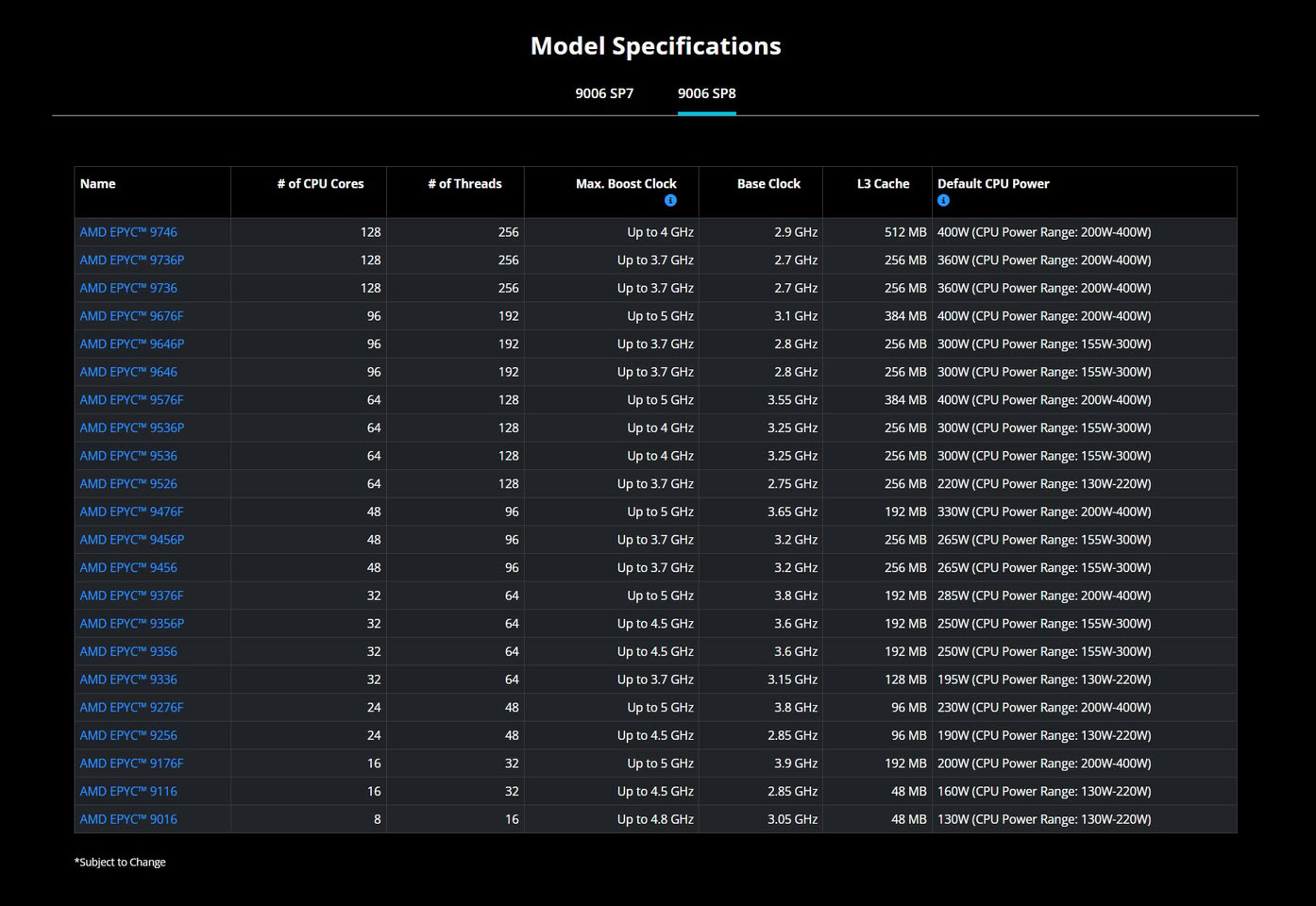
Task: Click the AMD EPYC 9476F link
Action: (x=131, y=512)
